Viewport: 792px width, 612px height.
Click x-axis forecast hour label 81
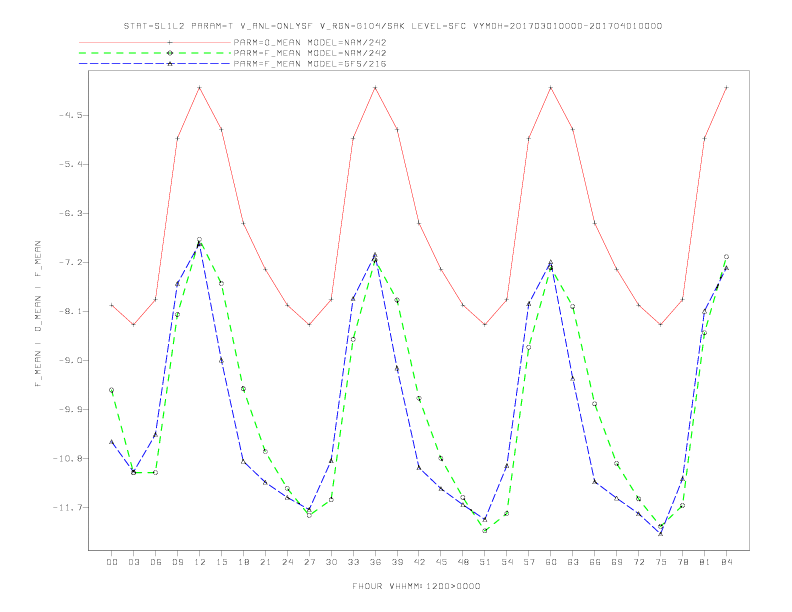pyautogui.click(x=705, y=562)
